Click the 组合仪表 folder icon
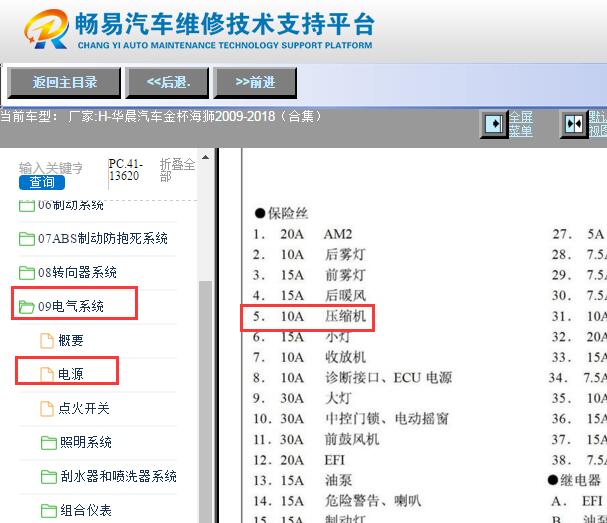The width and height of the screenshot is (607, 523). (x=49, y=511)
